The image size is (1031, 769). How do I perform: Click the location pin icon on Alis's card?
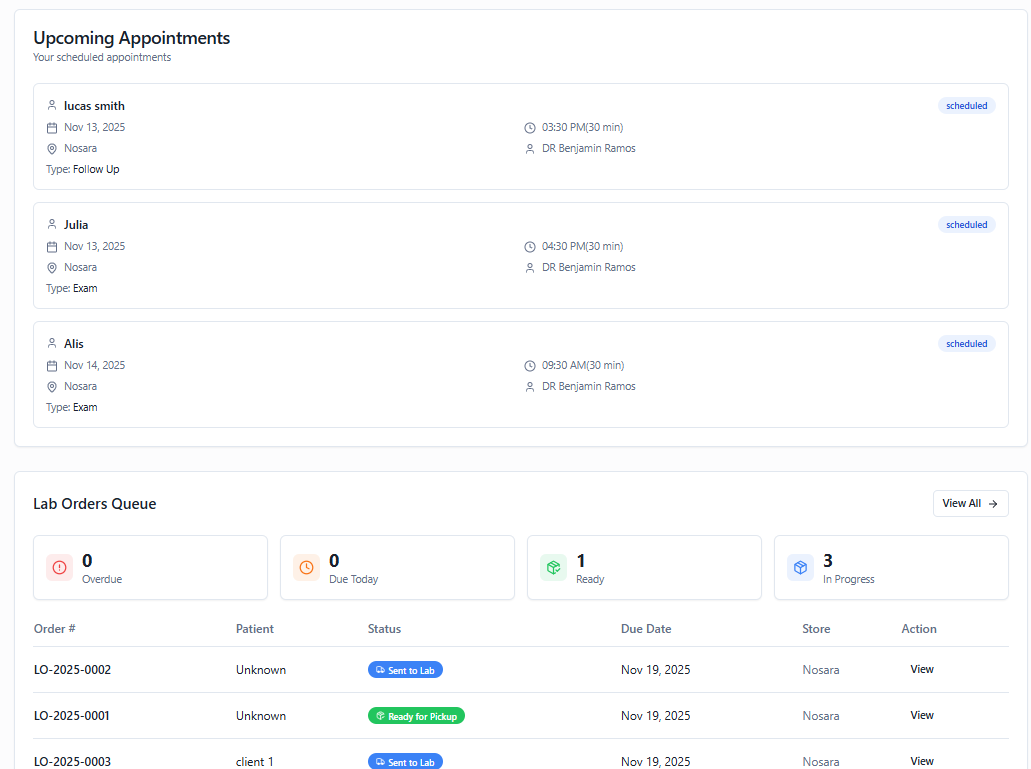(51, 386)
